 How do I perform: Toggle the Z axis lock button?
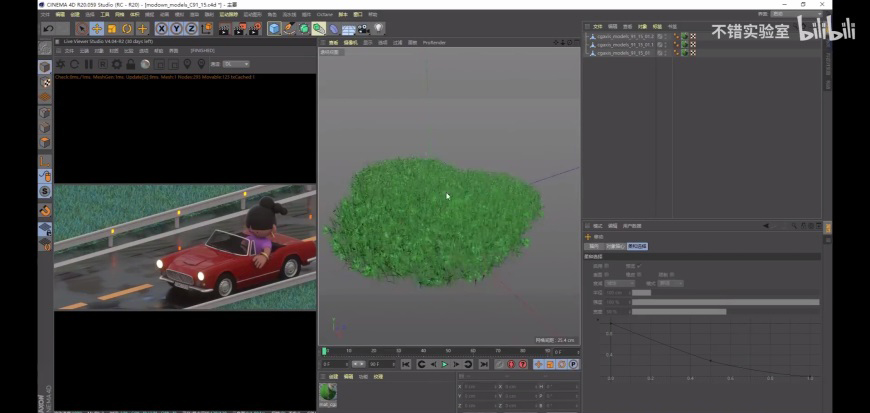click(x=192, y=29)
